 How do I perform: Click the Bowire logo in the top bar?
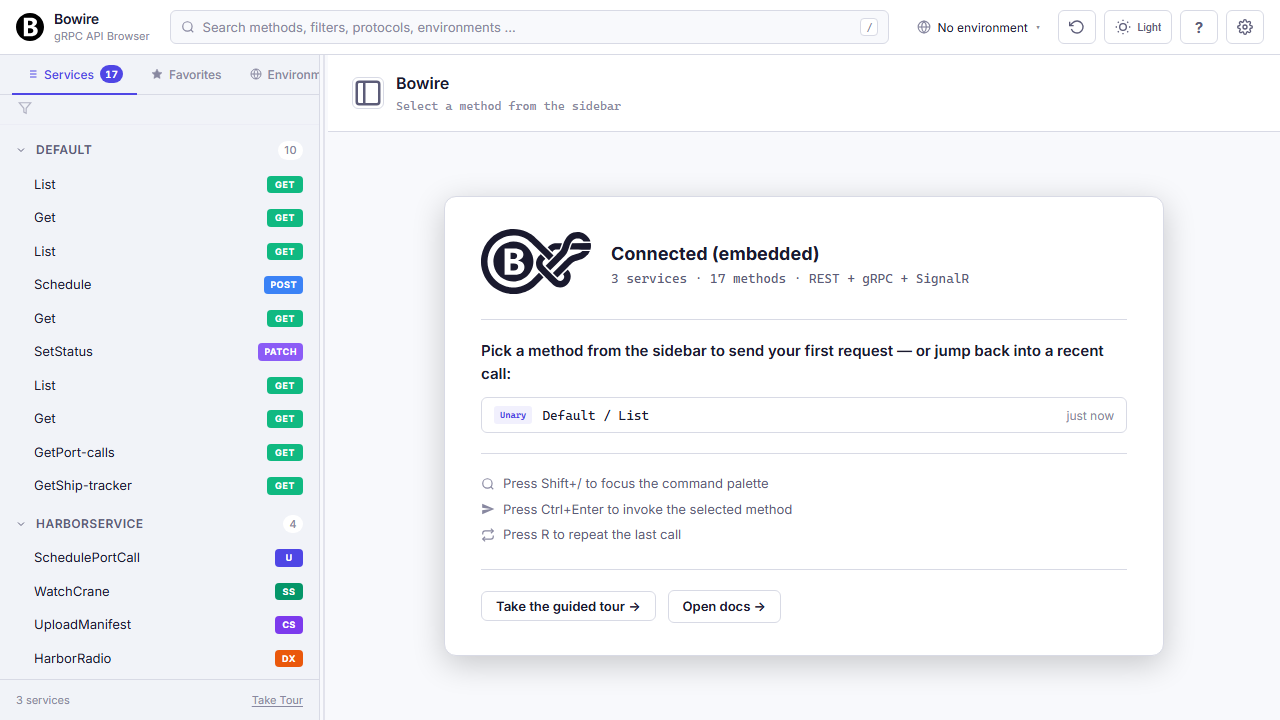30,27
